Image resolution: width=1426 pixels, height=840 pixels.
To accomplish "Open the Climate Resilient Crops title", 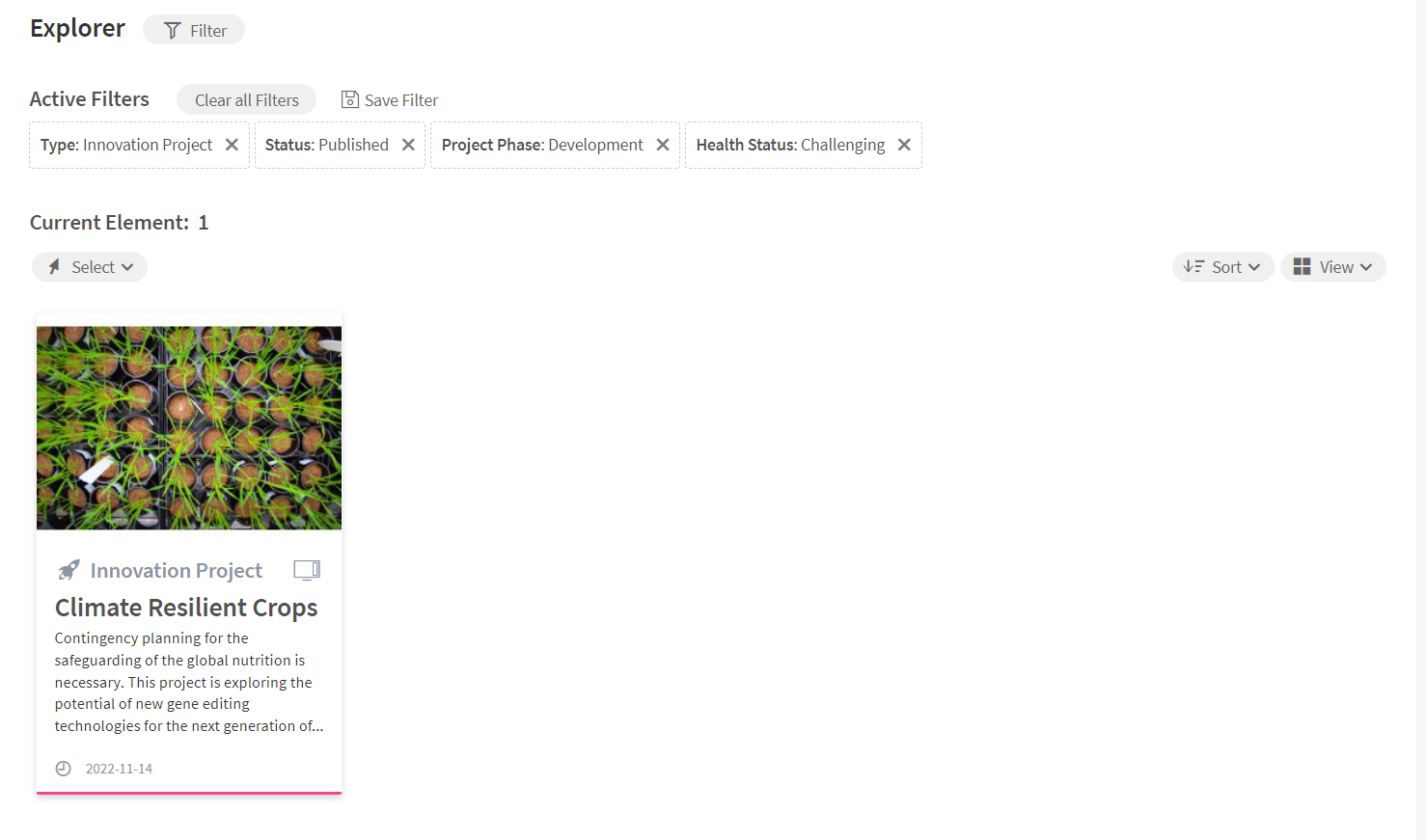I will click(186, 608).
